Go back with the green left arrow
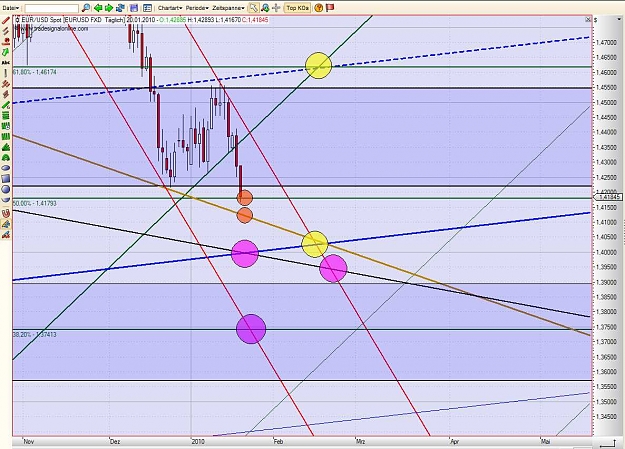Screen dimensions: 625x449 tap(98, 8)
